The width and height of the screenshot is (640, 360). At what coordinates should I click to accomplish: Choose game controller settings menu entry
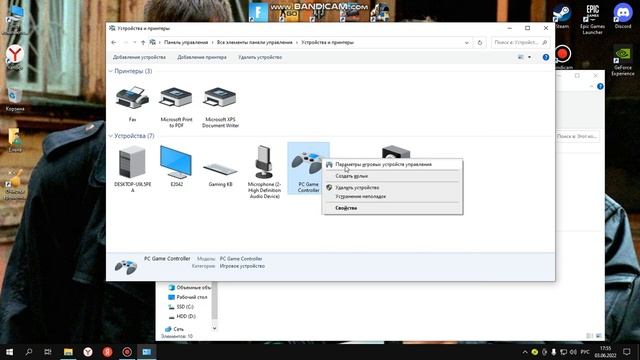pos(392,164)
